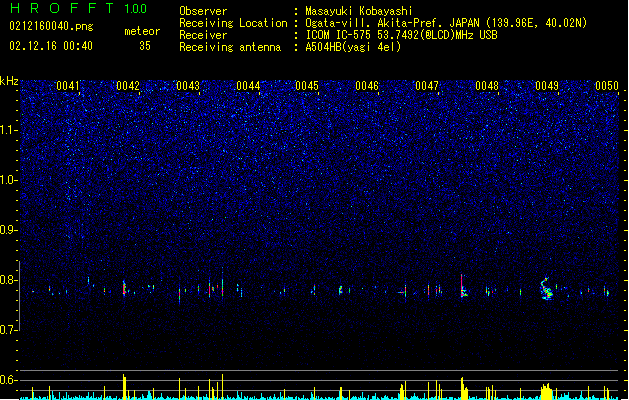Click the HROFFT 1.0.0 title text
Image resolution: width=629 pixels, height=400 pixels.
78,8
